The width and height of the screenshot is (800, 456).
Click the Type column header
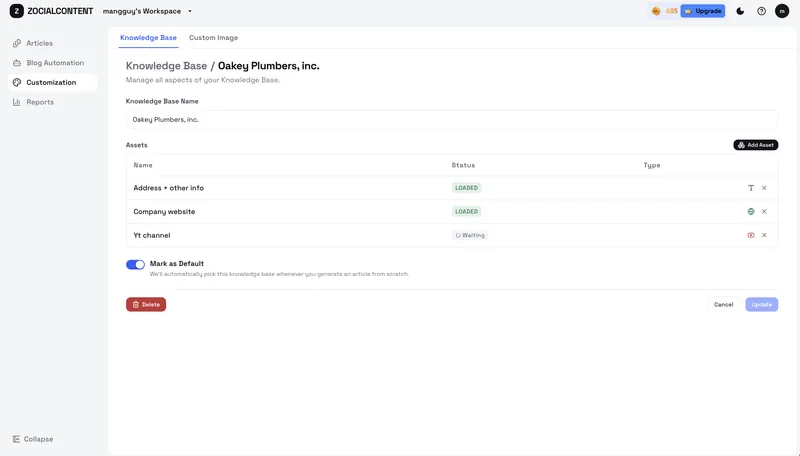point(652,165)
